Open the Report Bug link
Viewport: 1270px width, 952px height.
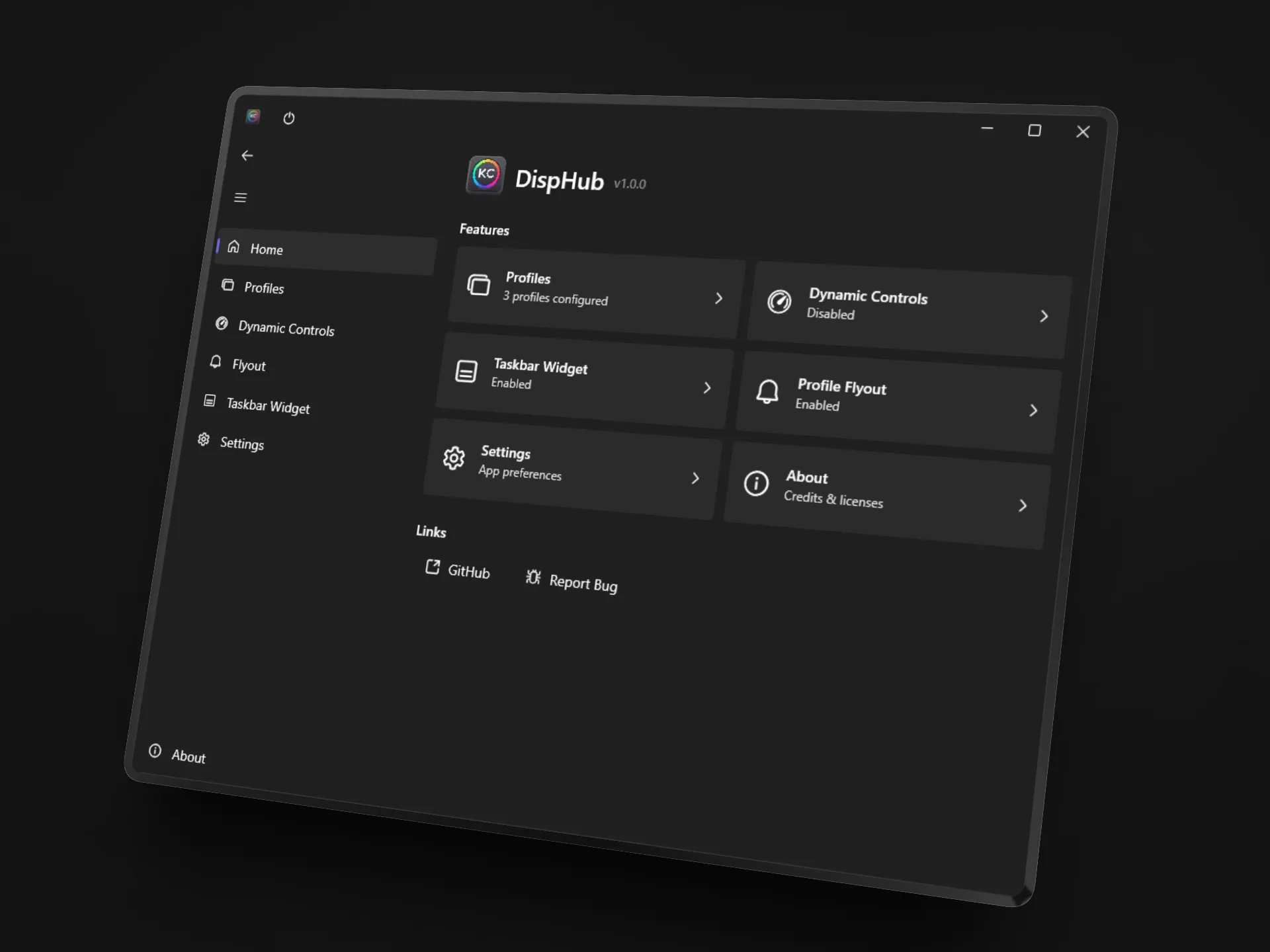coord(572,581)
